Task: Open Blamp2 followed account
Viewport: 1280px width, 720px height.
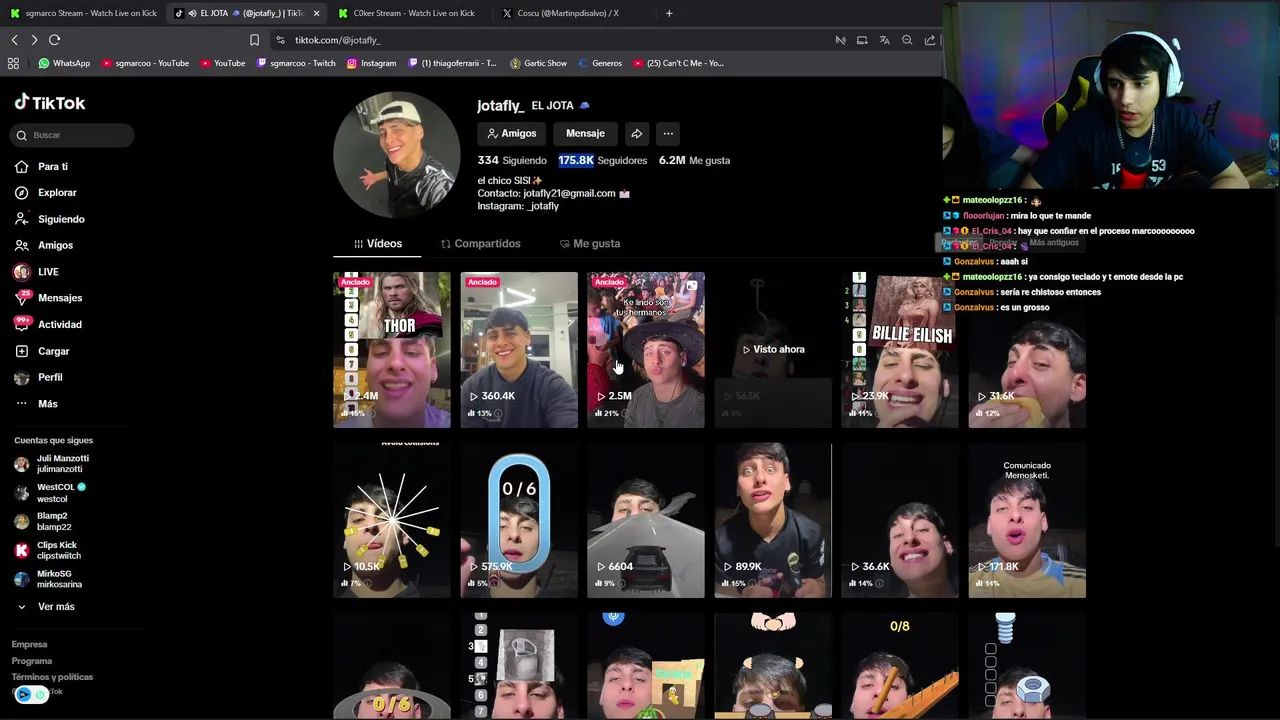Action: pos(43,521)
